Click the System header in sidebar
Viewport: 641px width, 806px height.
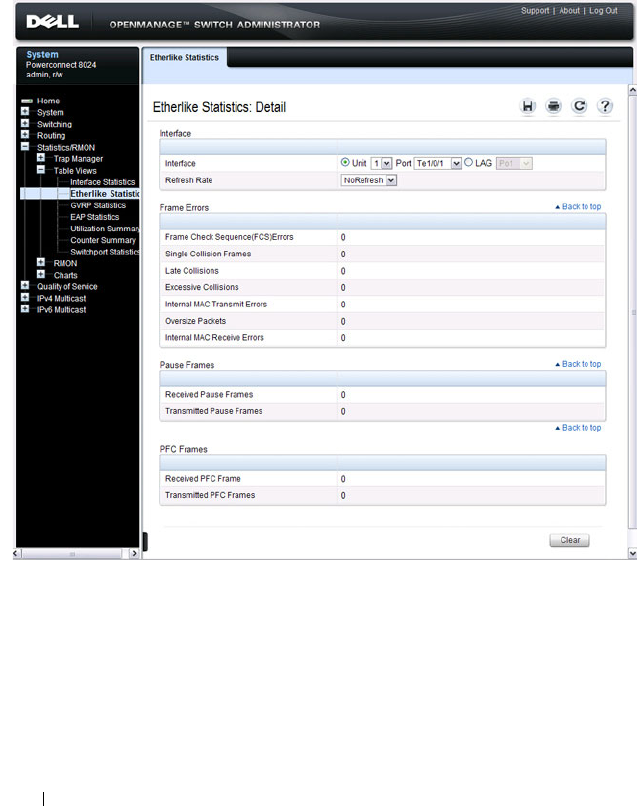[x=42, y=54]
